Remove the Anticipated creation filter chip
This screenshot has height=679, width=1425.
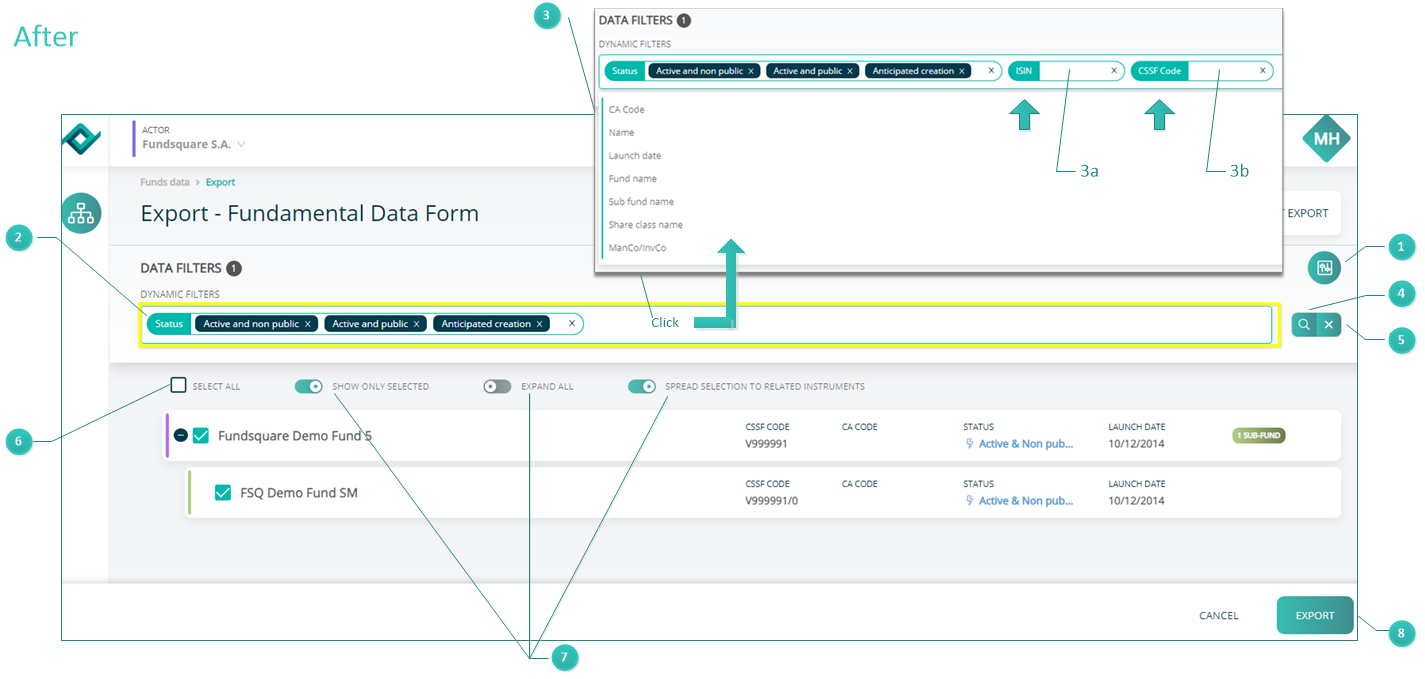[539, 324]
